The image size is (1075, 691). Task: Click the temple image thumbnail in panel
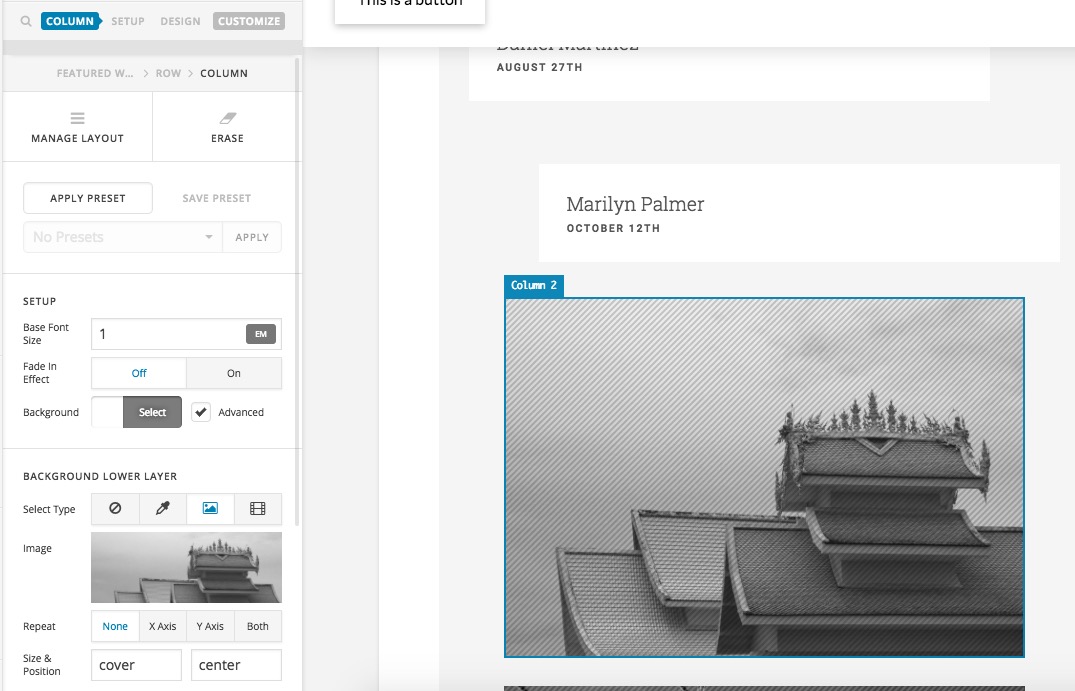point(186,568)
